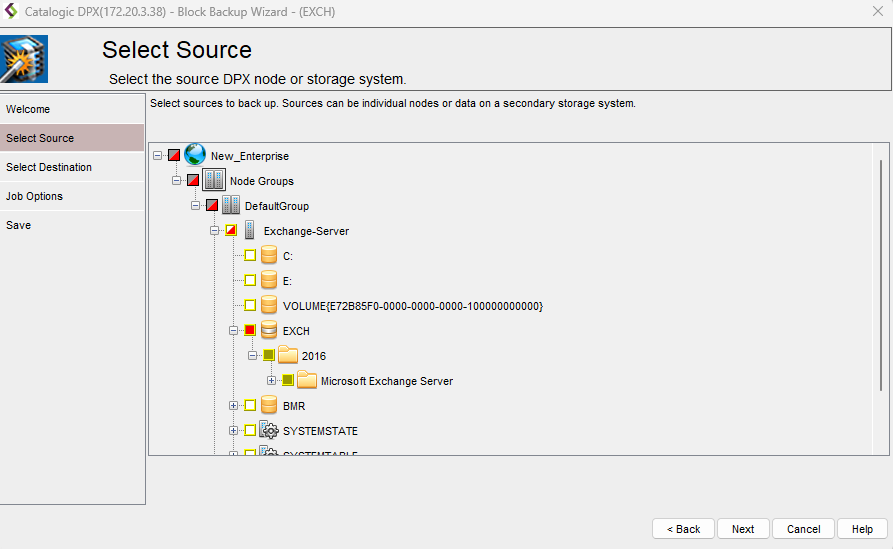Collapse the 2016 folder node
The image size is (893, 549).
click(253, 355)
